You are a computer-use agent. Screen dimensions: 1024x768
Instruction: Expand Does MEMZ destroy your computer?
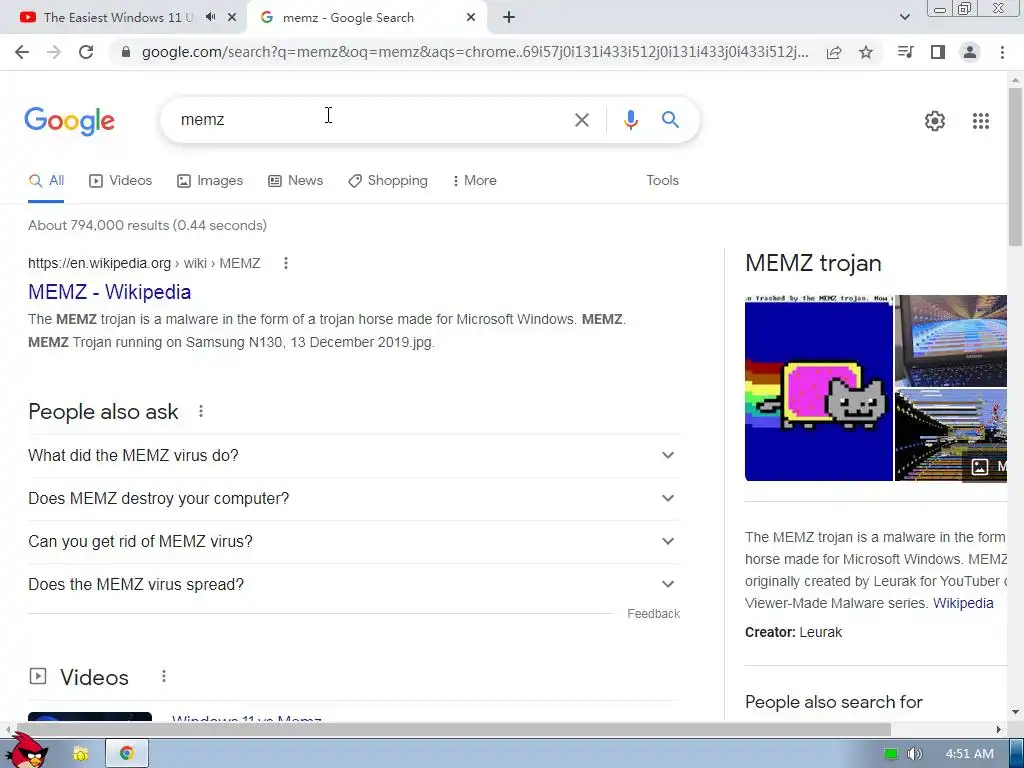[353, 498]
